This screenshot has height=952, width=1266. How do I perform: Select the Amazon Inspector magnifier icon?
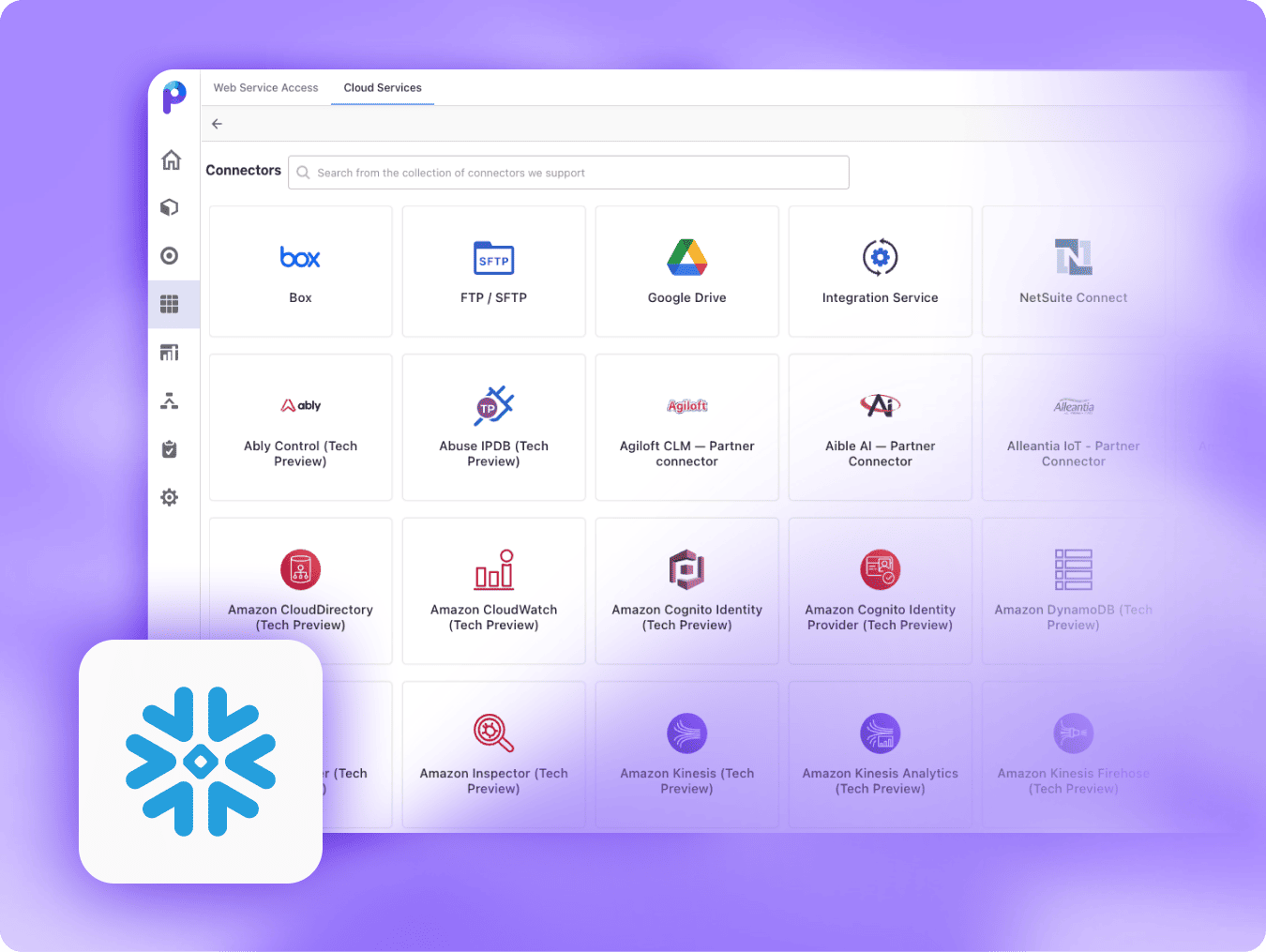tap(494, 733)
